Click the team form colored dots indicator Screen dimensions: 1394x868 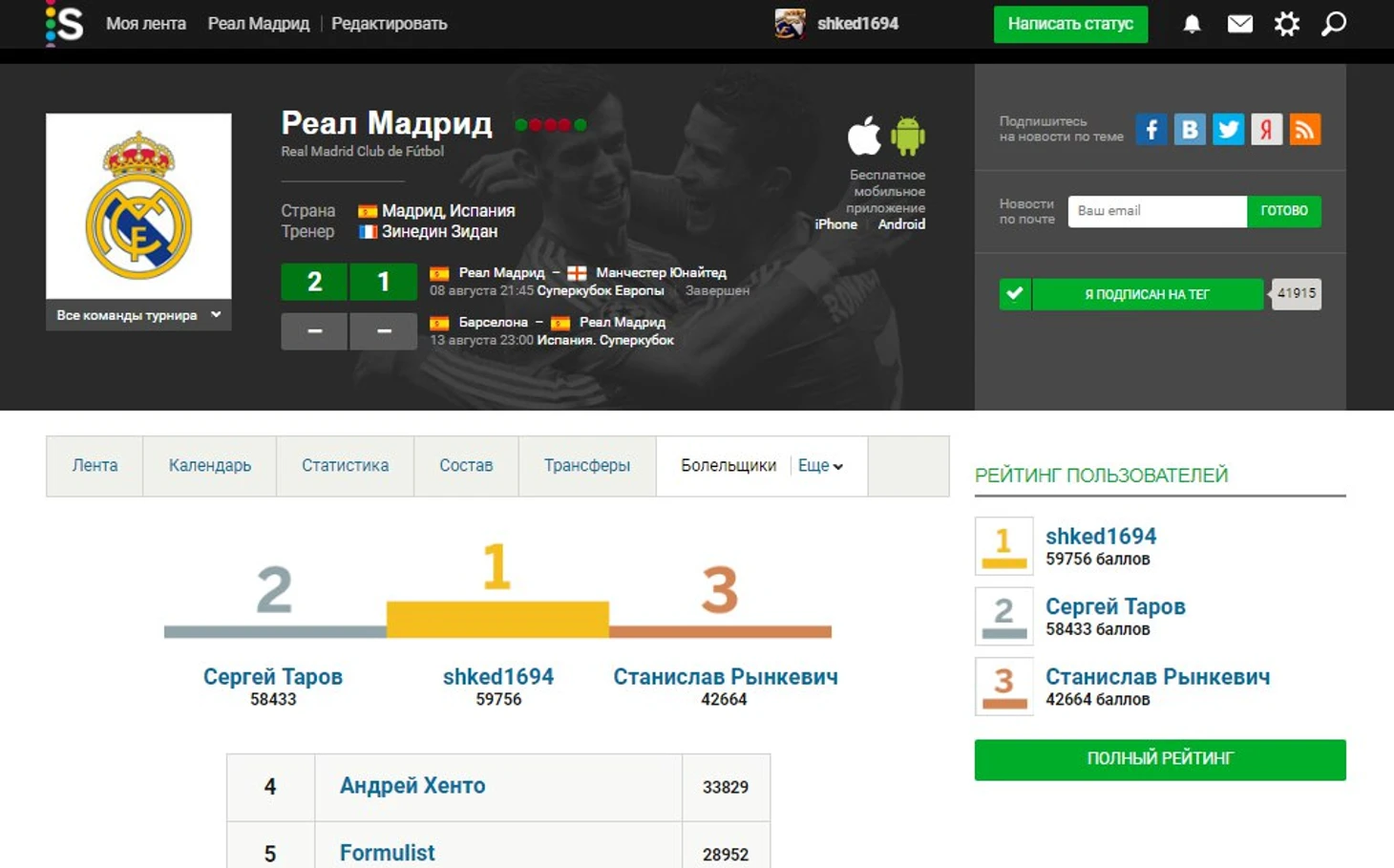click(x=550, y=124)
